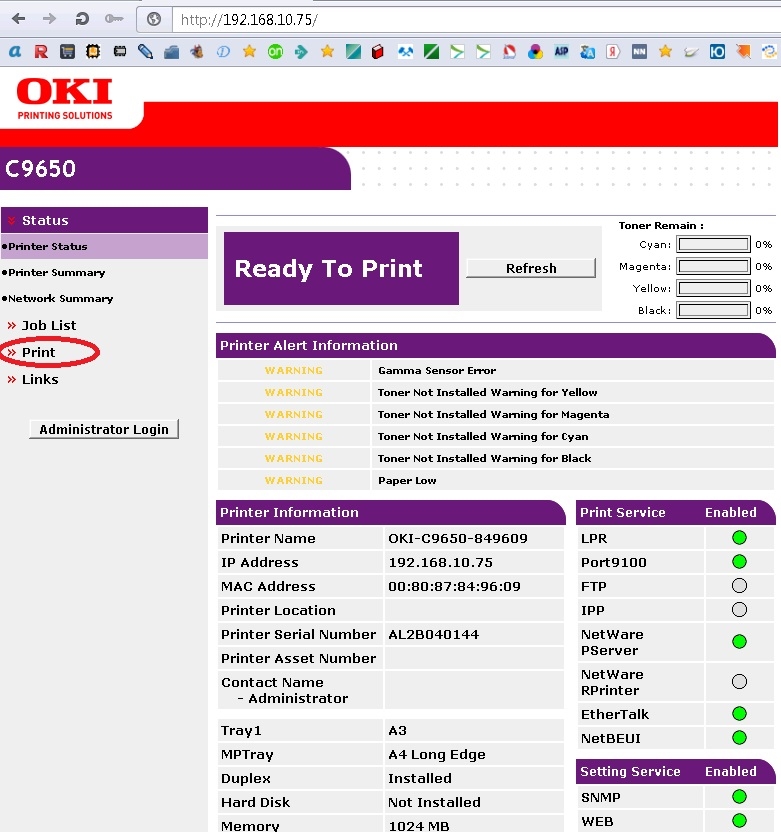Open the teal diagonal square bookmark

353,51
